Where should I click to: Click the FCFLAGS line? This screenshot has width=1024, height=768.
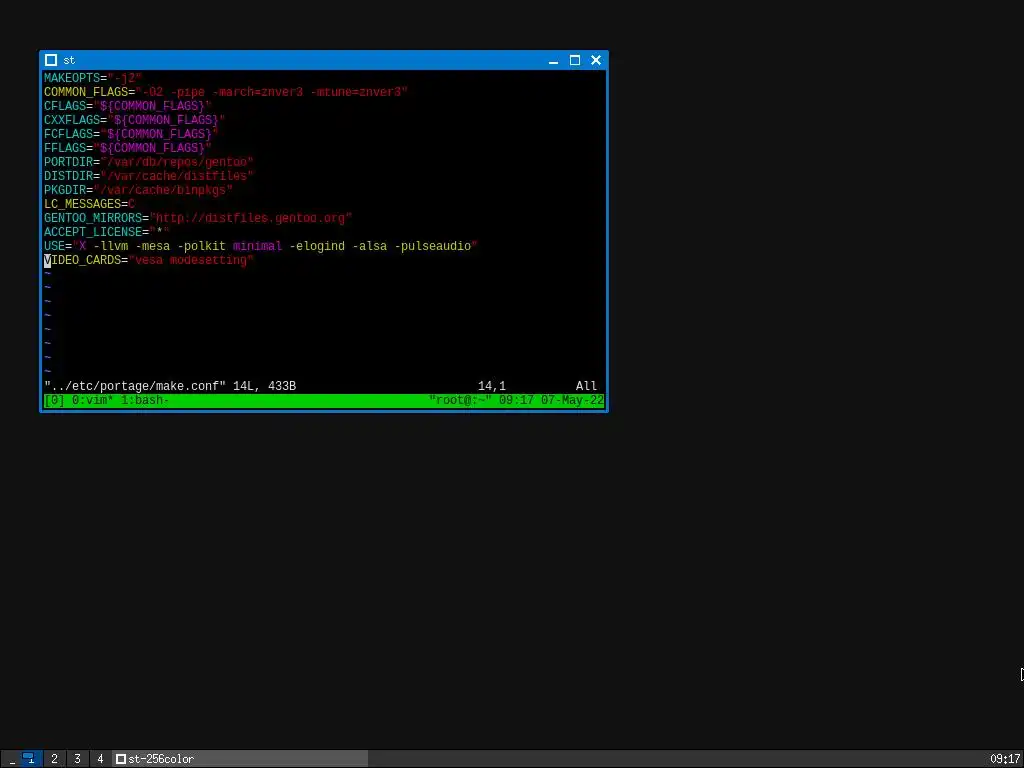[131, 134]
